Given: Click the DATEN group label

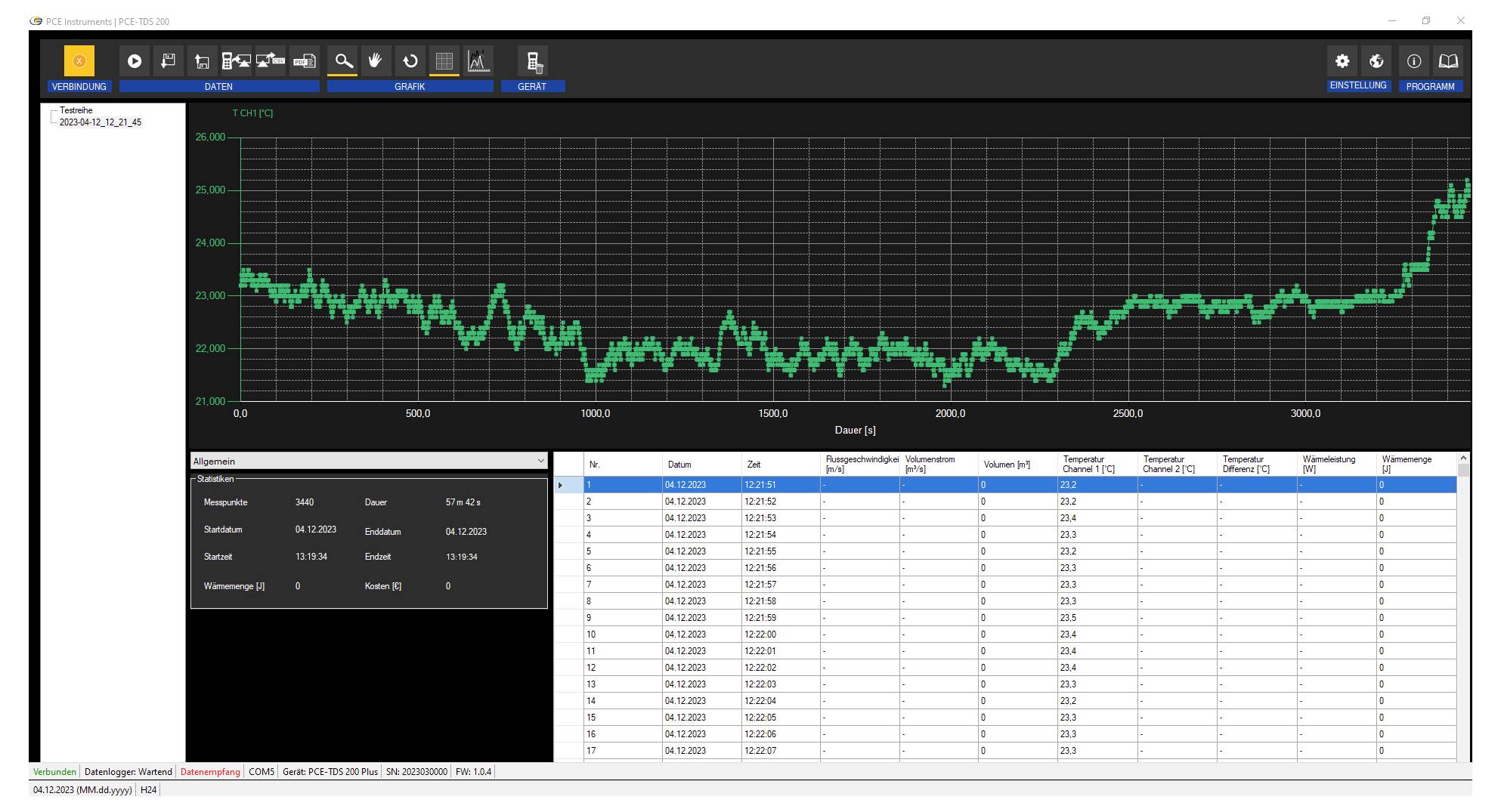Looking at the screenshot, I should 219,86.
